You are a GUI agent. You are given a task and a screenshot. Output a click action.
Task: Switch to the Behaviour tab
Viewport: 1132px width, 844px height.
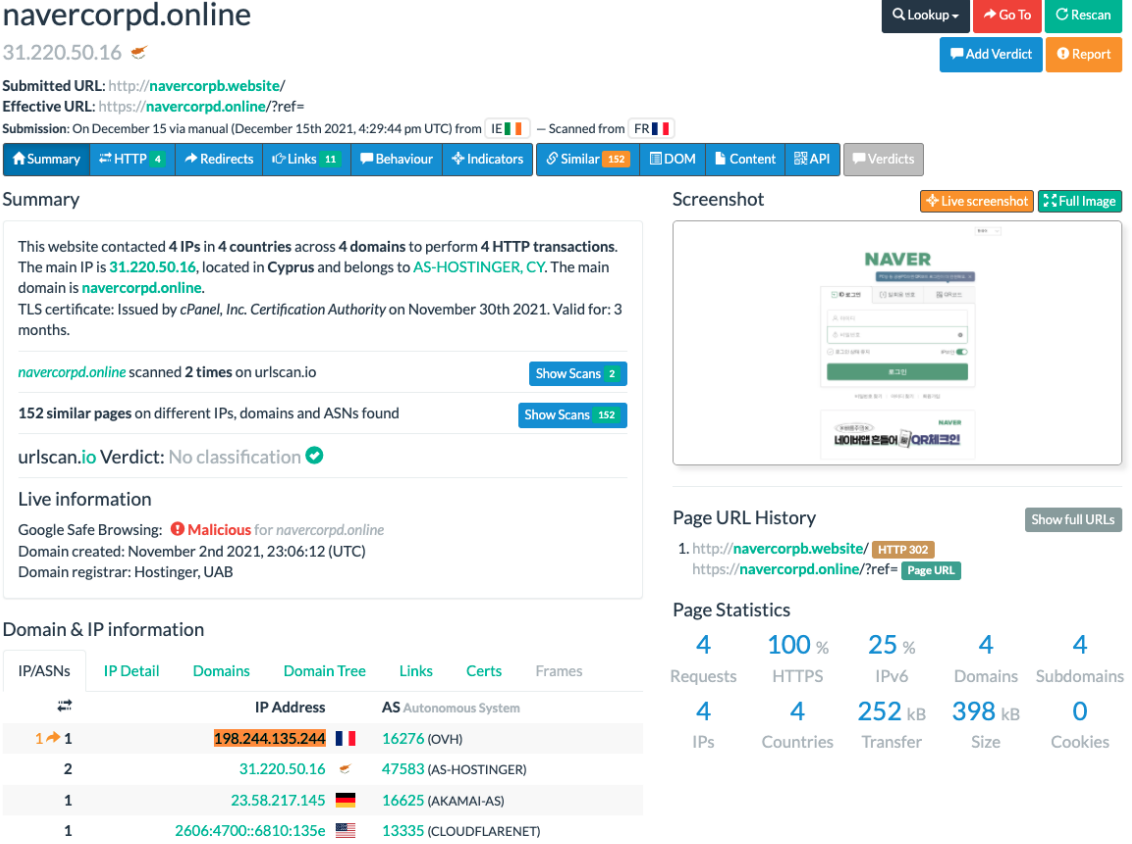(x=396, y=159)
